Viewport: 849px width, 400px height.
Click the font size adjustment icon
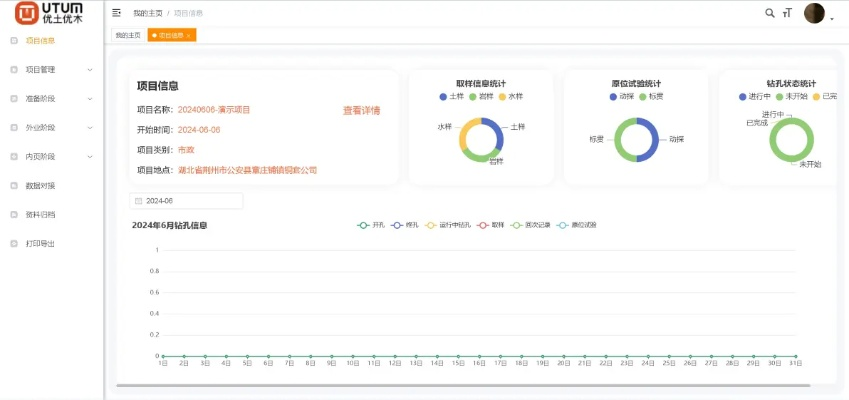787,13
